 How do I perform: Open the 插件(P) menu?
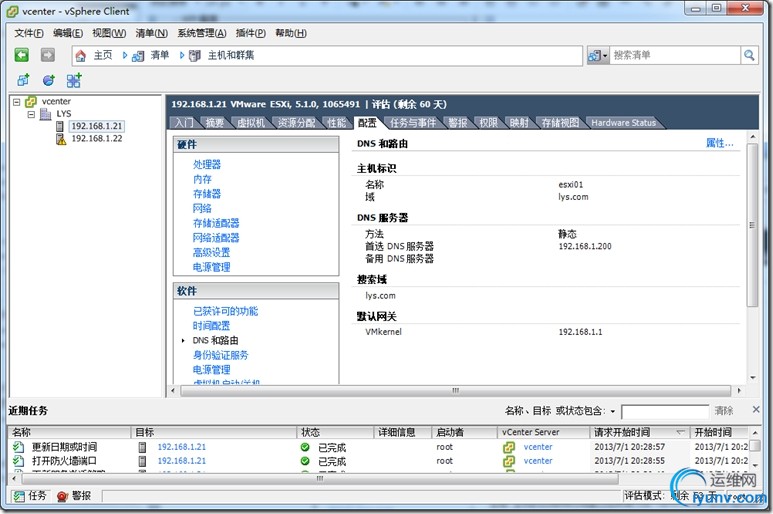click(x=250, y=33)
